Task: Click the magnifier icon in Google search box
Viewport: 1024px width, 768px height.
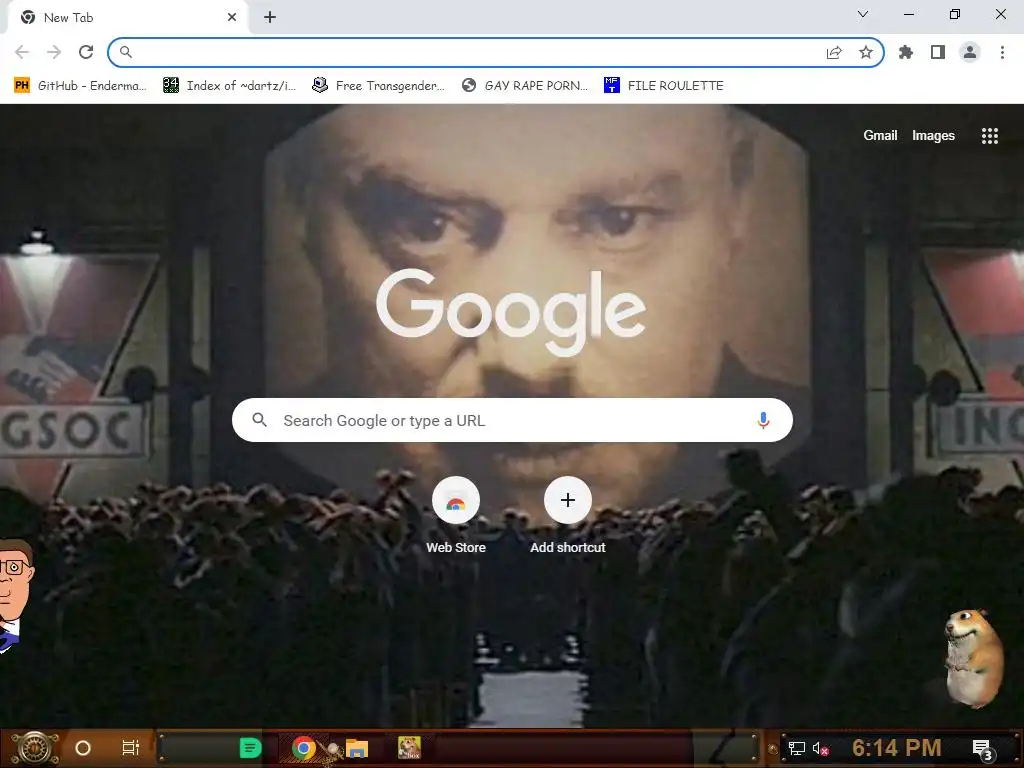Action: tap(259, 420)
